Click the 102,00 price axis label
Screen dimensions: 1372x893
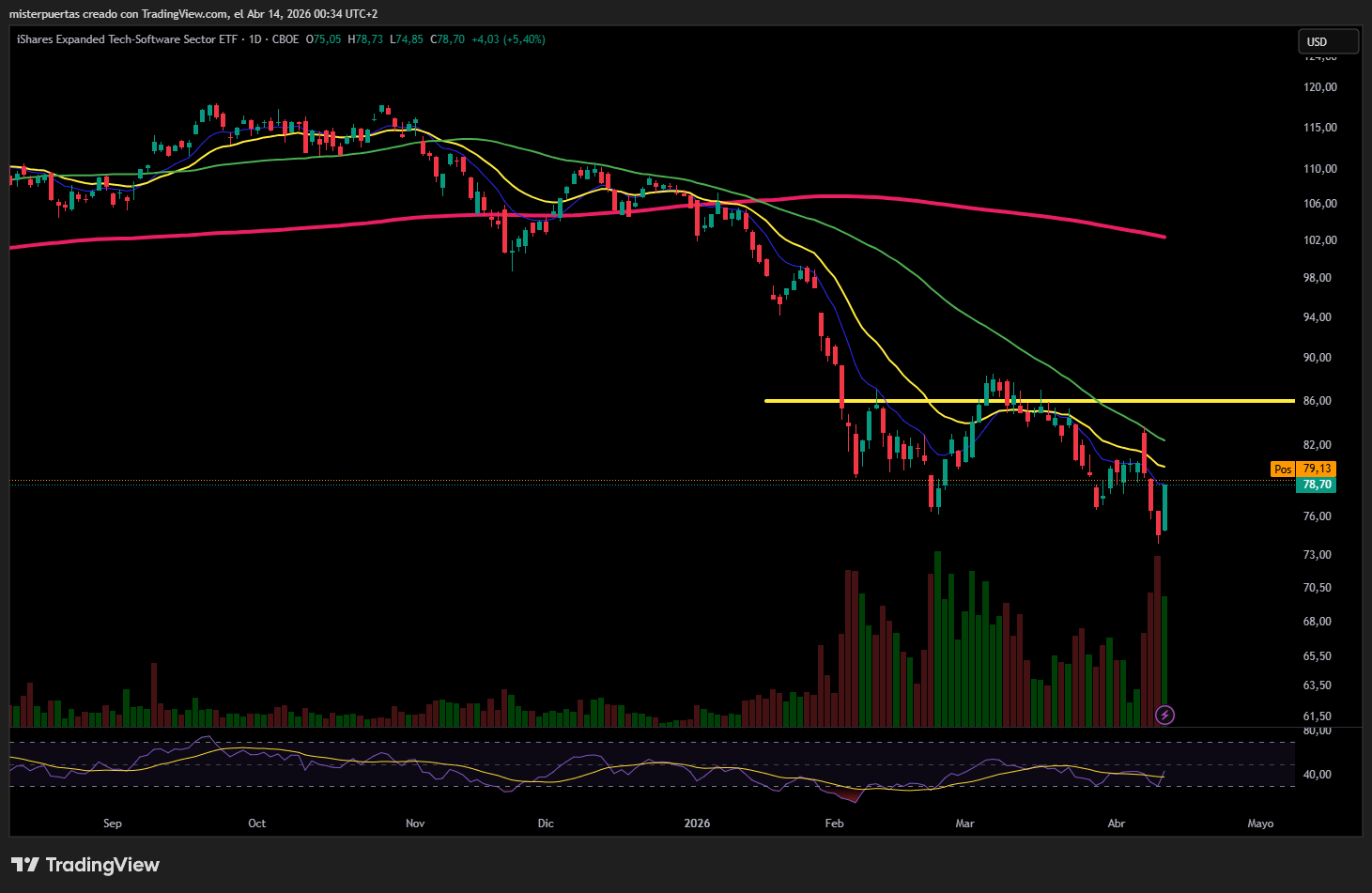click(1320, 240)
